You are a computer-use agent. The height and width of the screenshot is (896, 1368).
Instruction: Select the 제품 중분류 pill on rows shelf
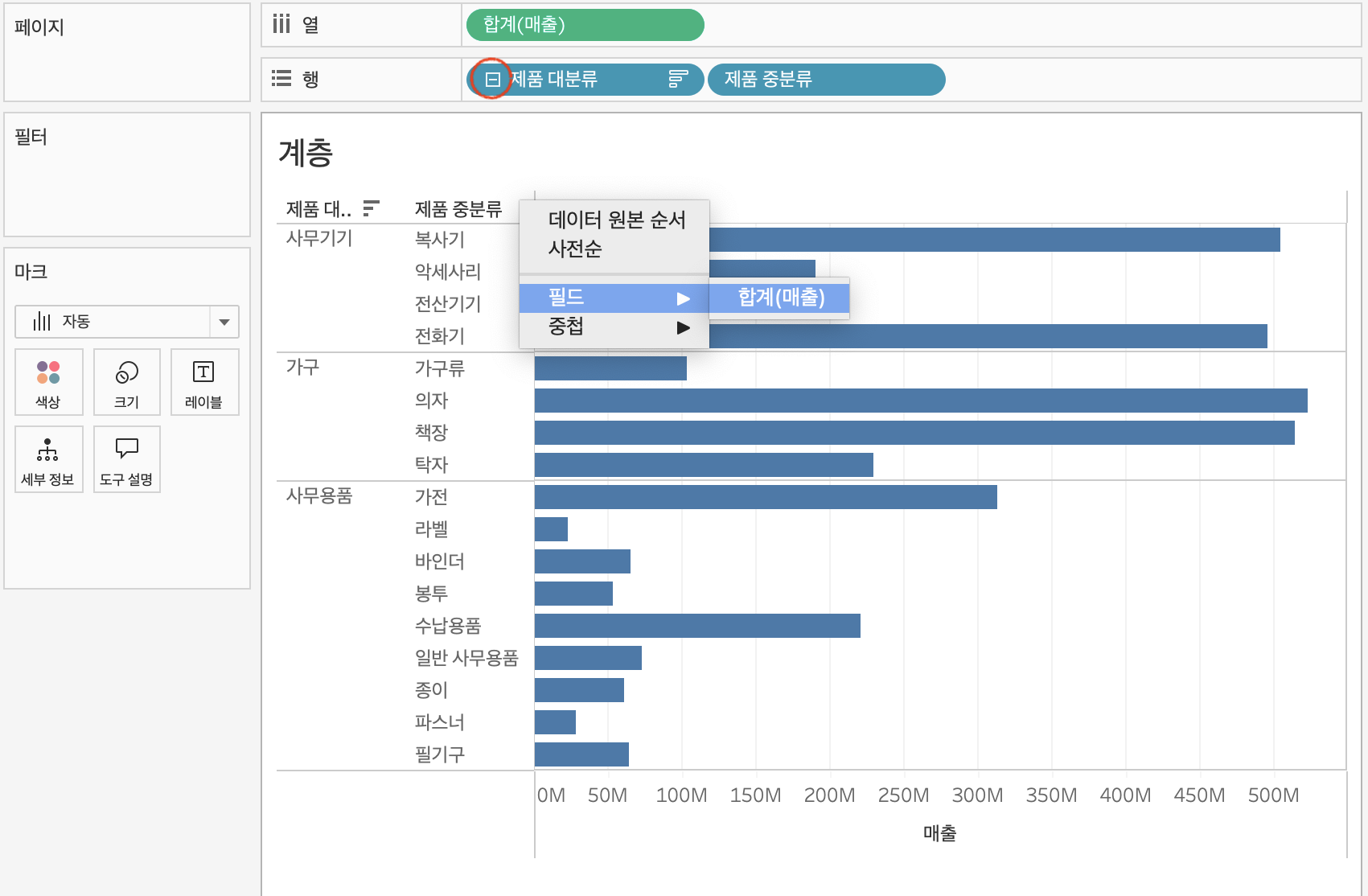pyautogui.click(x=827, y=80)
